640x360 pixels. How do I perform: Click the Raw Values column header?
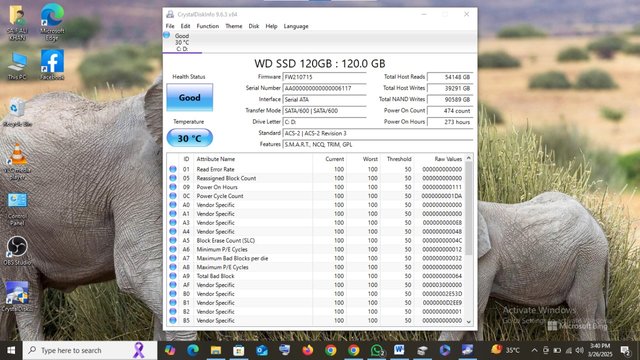click(x=439, y=159)
